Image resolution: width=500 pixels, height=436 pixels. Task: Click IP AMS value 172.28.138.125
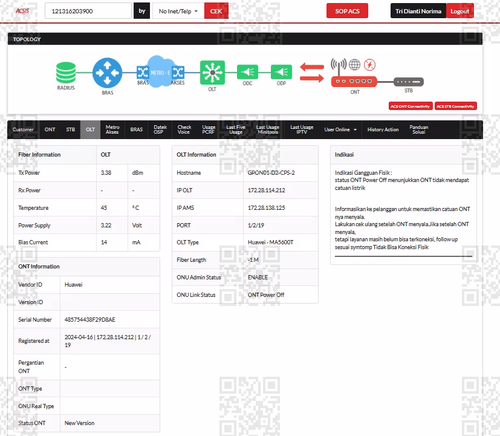266,208
